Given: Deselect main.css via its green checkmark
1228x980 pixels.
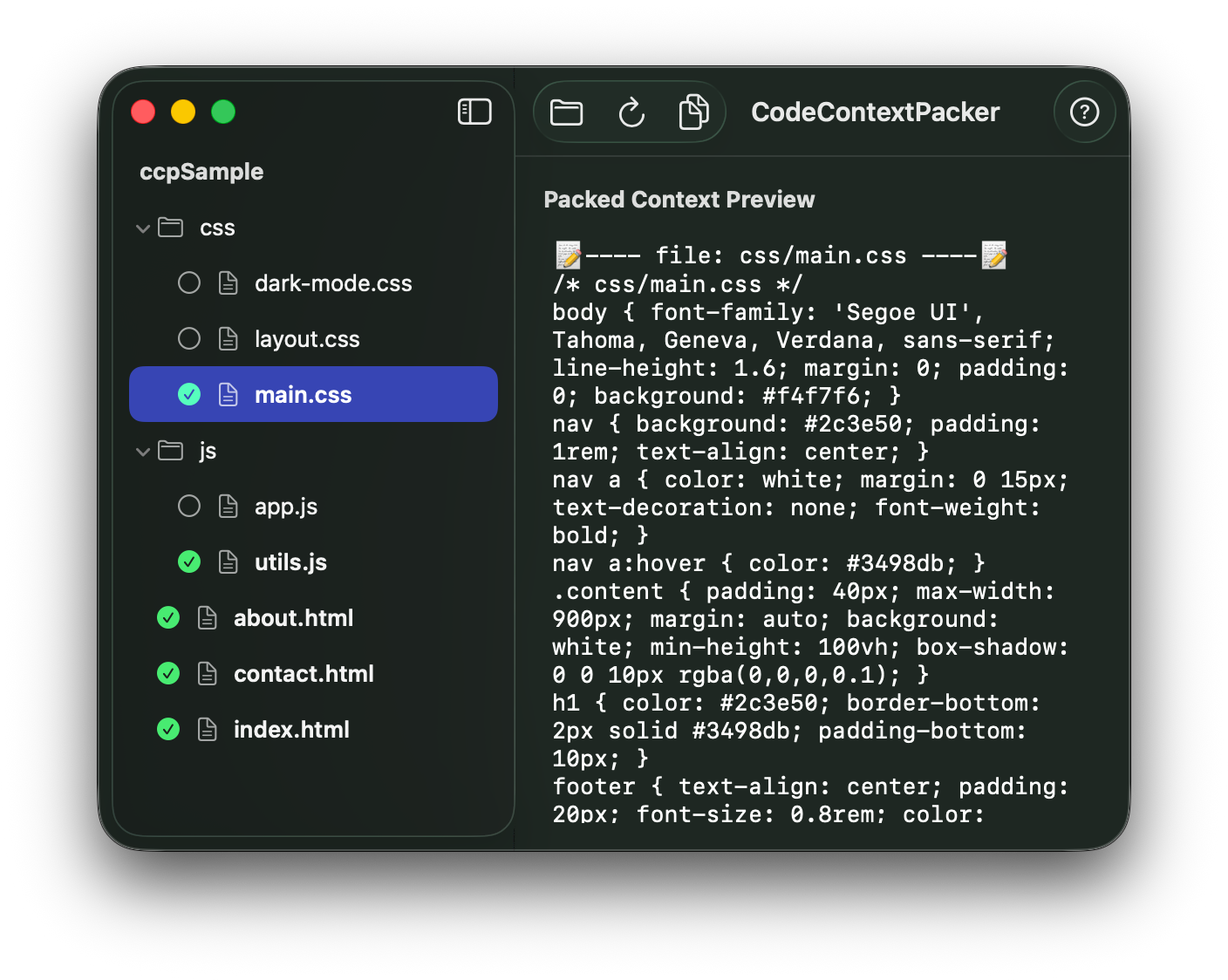Looking at the screenshot, I should tap(189, 394).
